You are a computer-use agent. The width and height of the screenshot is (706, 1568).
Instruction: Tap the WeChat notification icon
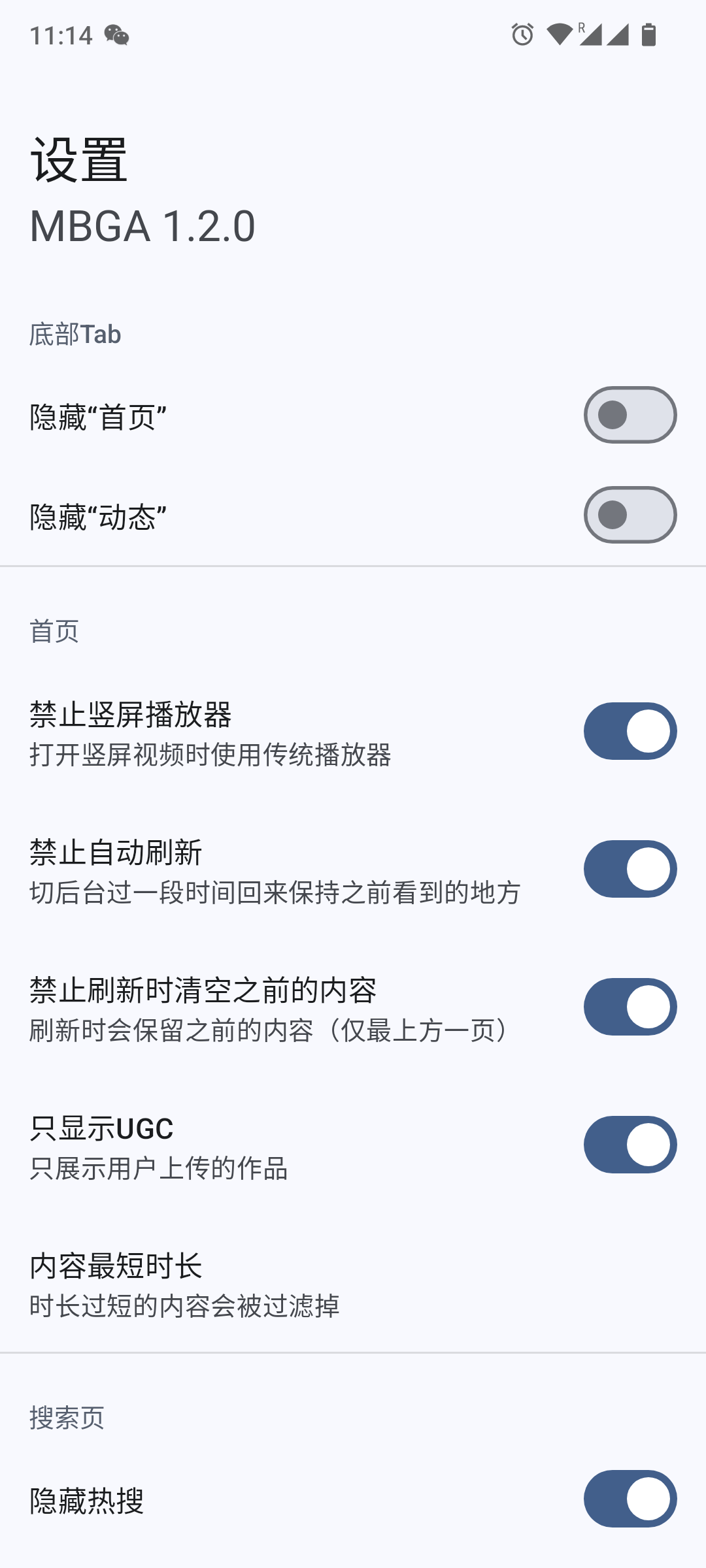[x=116, y=35]
